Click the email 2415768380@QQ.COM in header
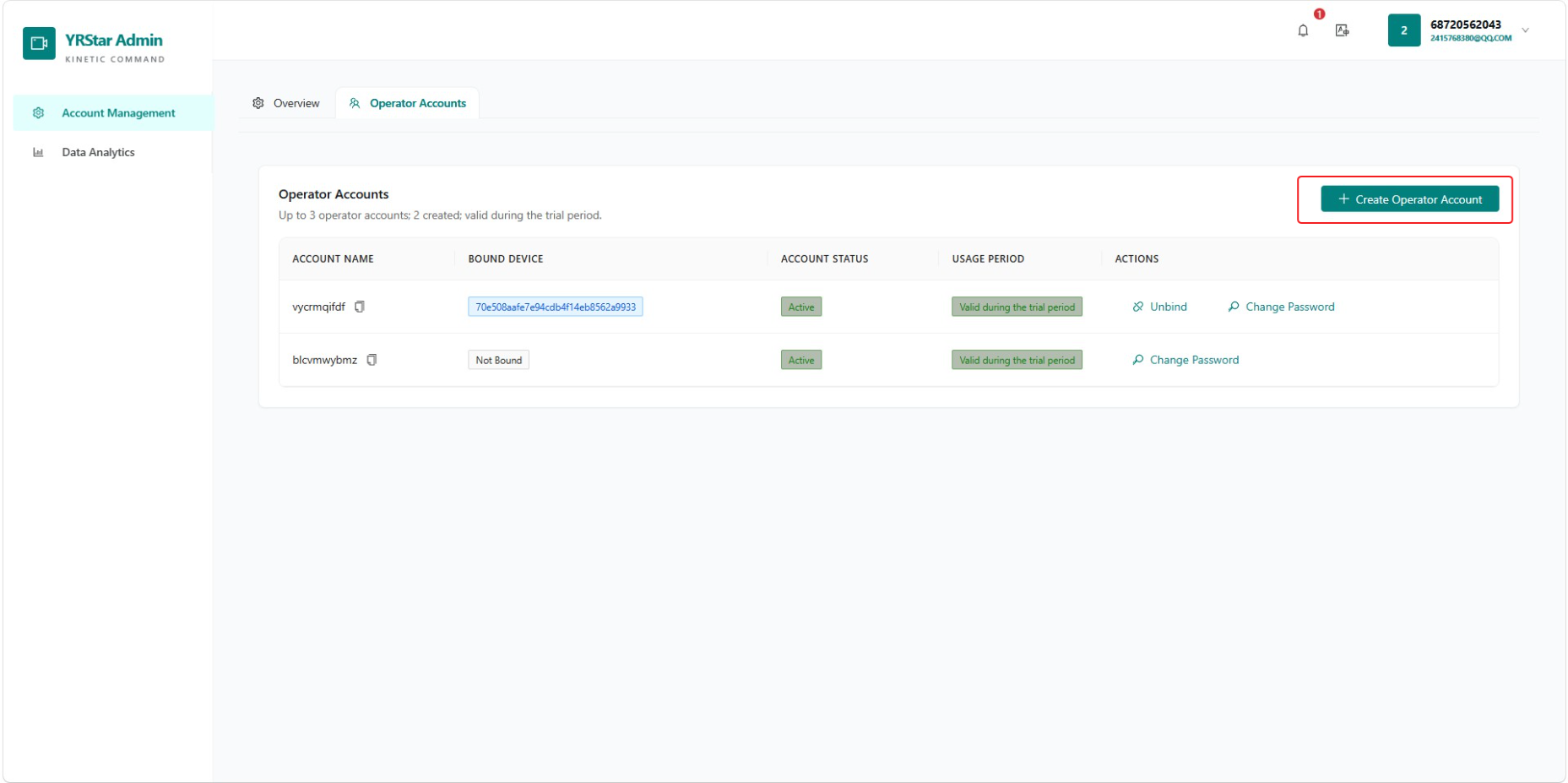This screenshot has width=1568, height=783. pos(1471,38)
